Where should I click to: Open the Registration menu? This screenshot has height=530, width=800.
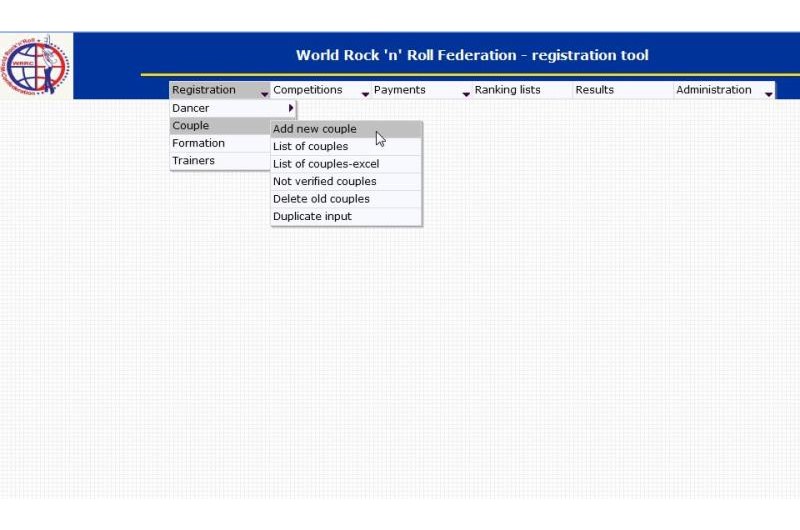coord(204,90)
